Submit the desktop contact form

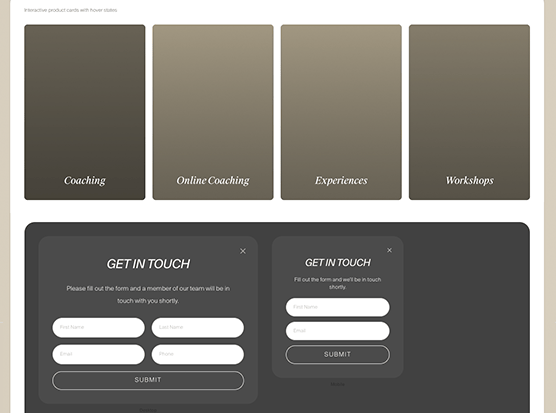(148, 380)
